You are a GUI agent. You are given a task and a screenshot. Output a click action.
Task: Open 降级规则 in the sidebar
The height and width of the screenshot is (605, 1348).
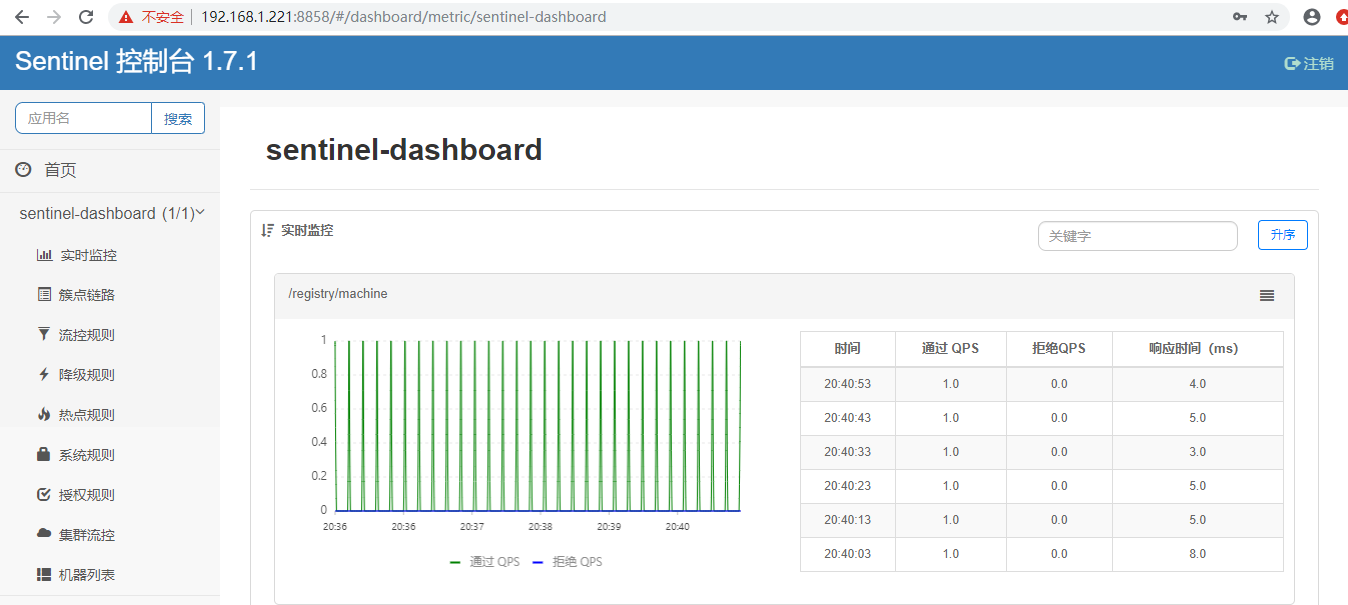[88, 375]
